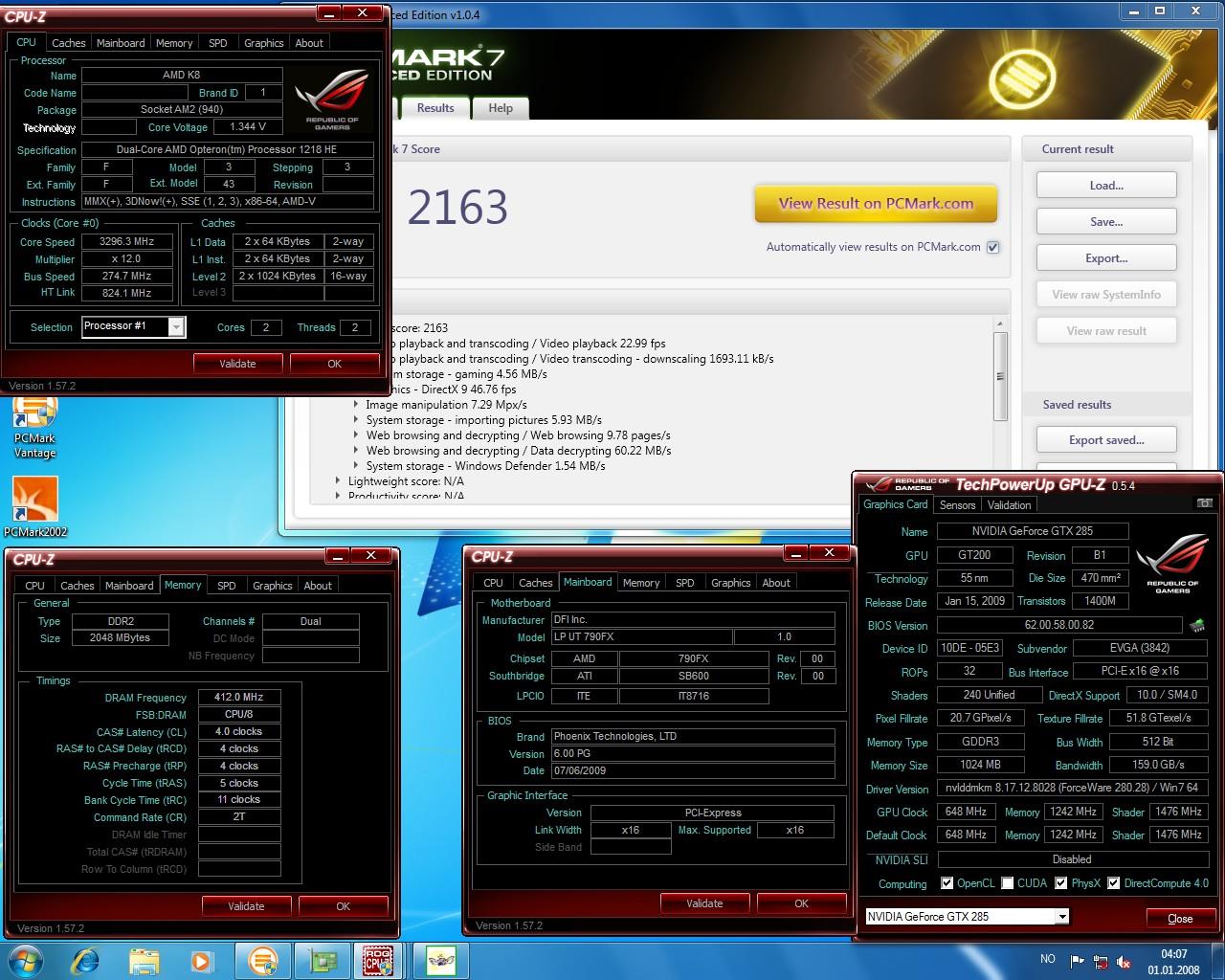Open Windows Explorer folder taskbar icon
This screenshot has width=1225, height=980.
click(145, 960)
